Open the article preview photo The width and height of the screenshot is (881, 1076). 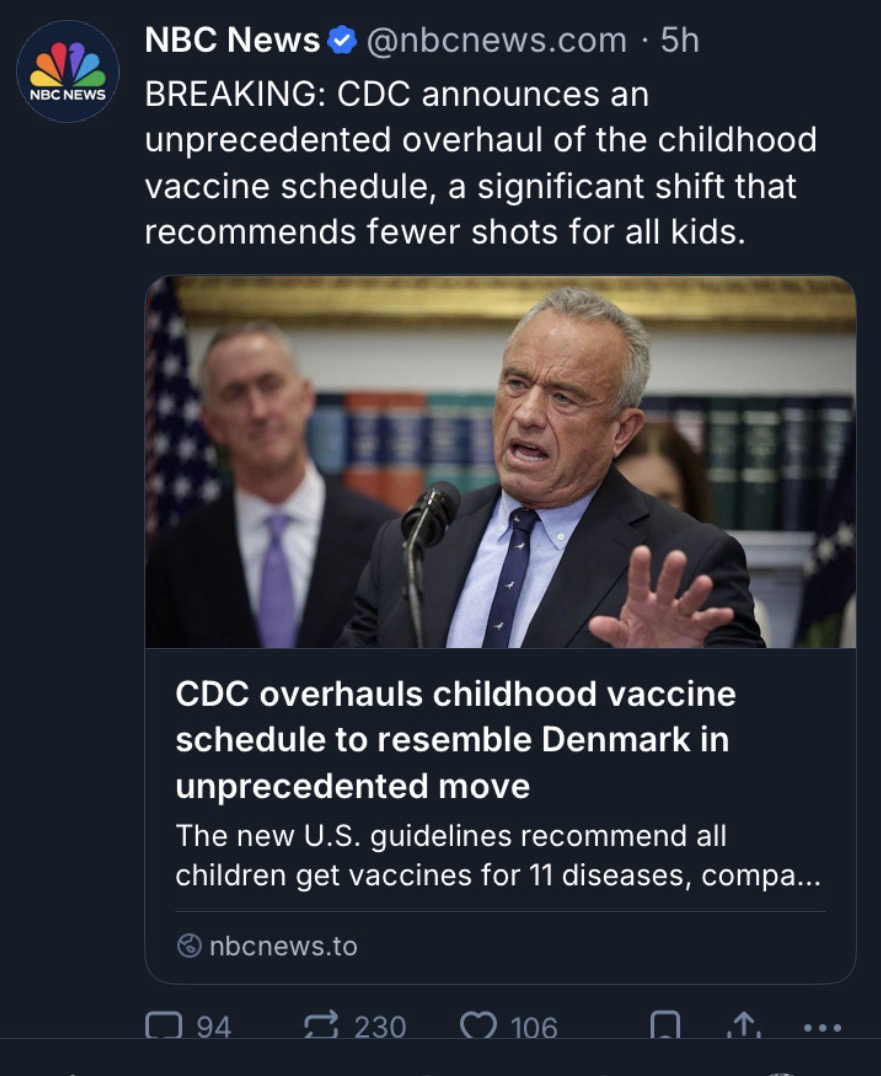(x=500, y=462)
